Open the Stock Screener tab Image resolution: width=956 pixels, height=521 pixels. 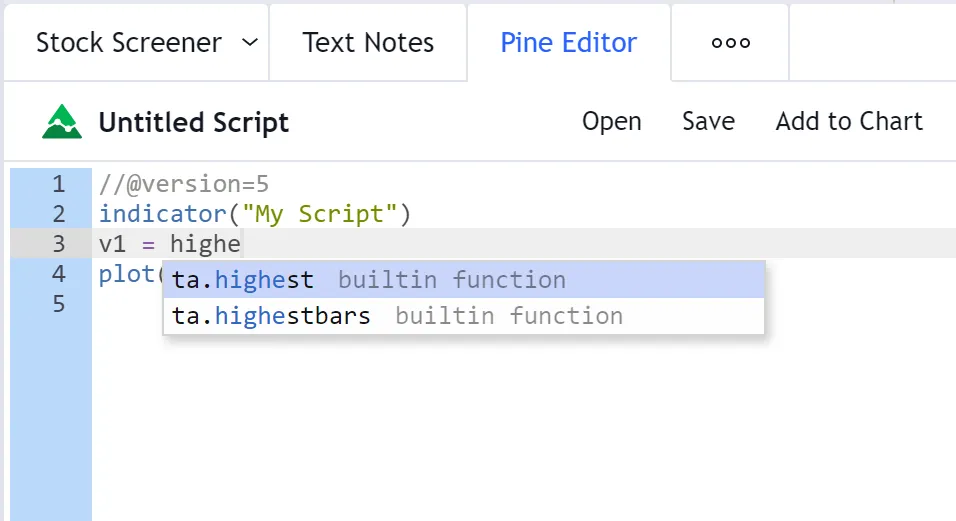click(x=128, y=43)
